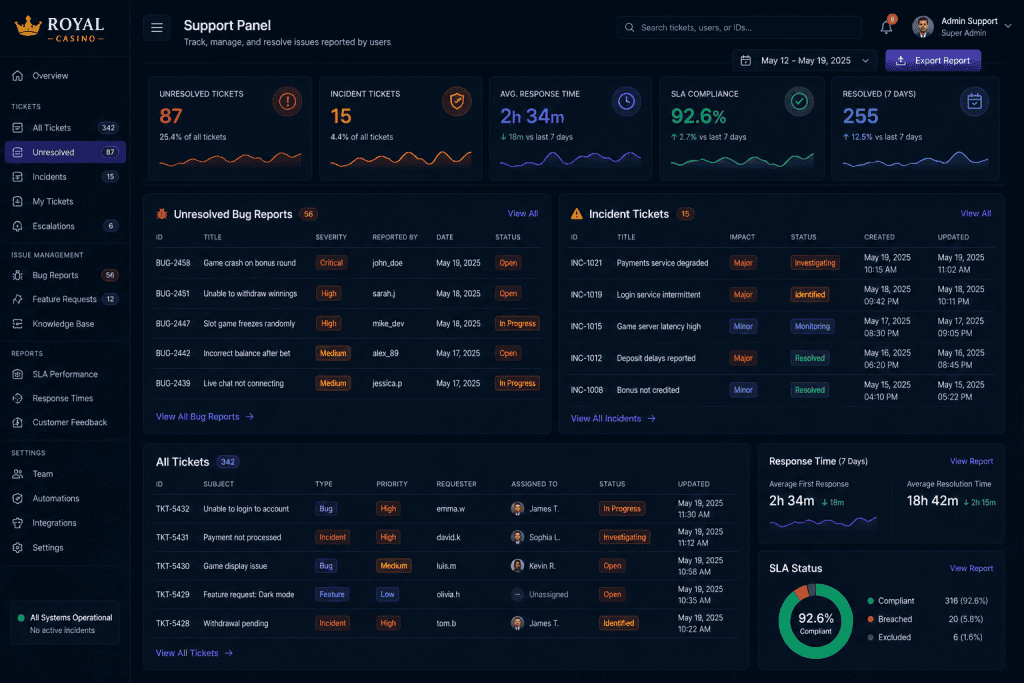1024x683 pixels.
Task: Click View All in Unresolved Bug Reports
Action: pos(522,214)
